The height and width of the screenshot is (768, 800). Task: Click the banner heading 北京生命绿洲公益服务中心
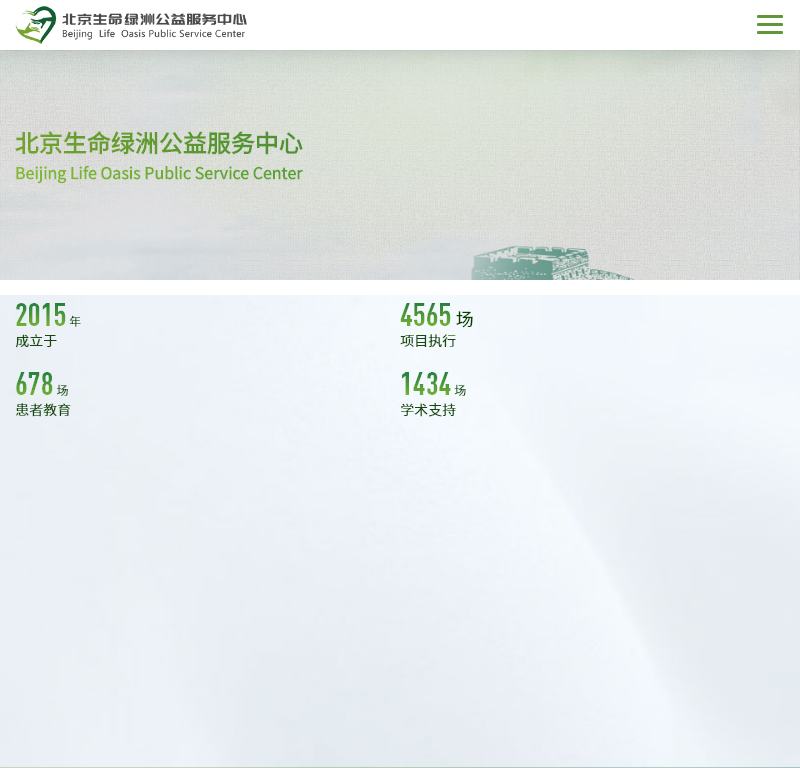click(x=159, y=143)
